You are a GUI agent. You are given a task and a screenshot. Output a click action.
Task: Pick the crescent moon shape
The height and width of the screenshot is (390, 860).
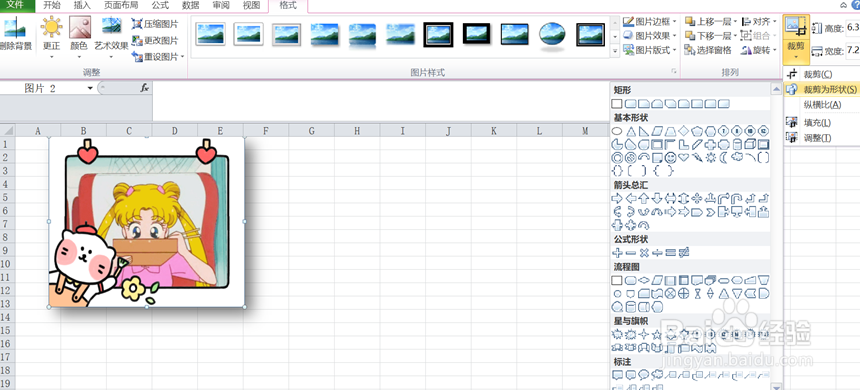pyautogui.click(x=724, y=158)
